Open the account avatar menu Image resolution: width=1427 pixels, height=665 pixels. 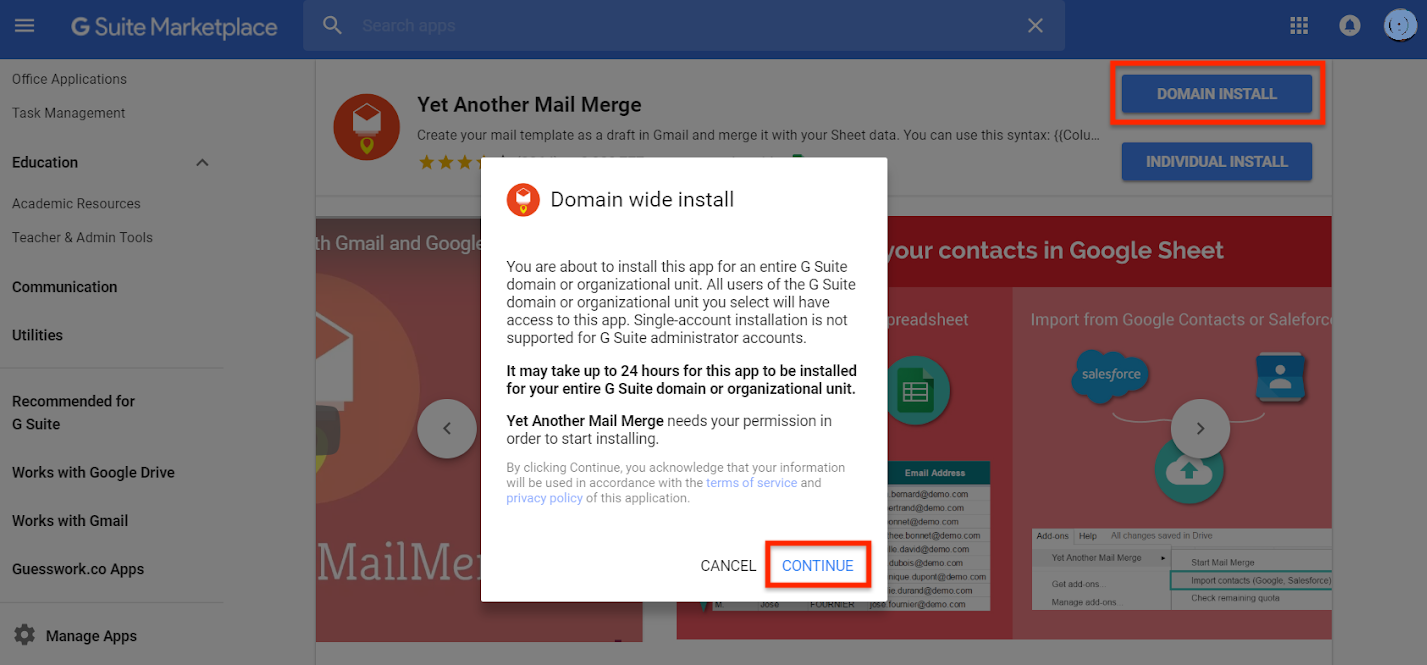[x=1399, y=26]
